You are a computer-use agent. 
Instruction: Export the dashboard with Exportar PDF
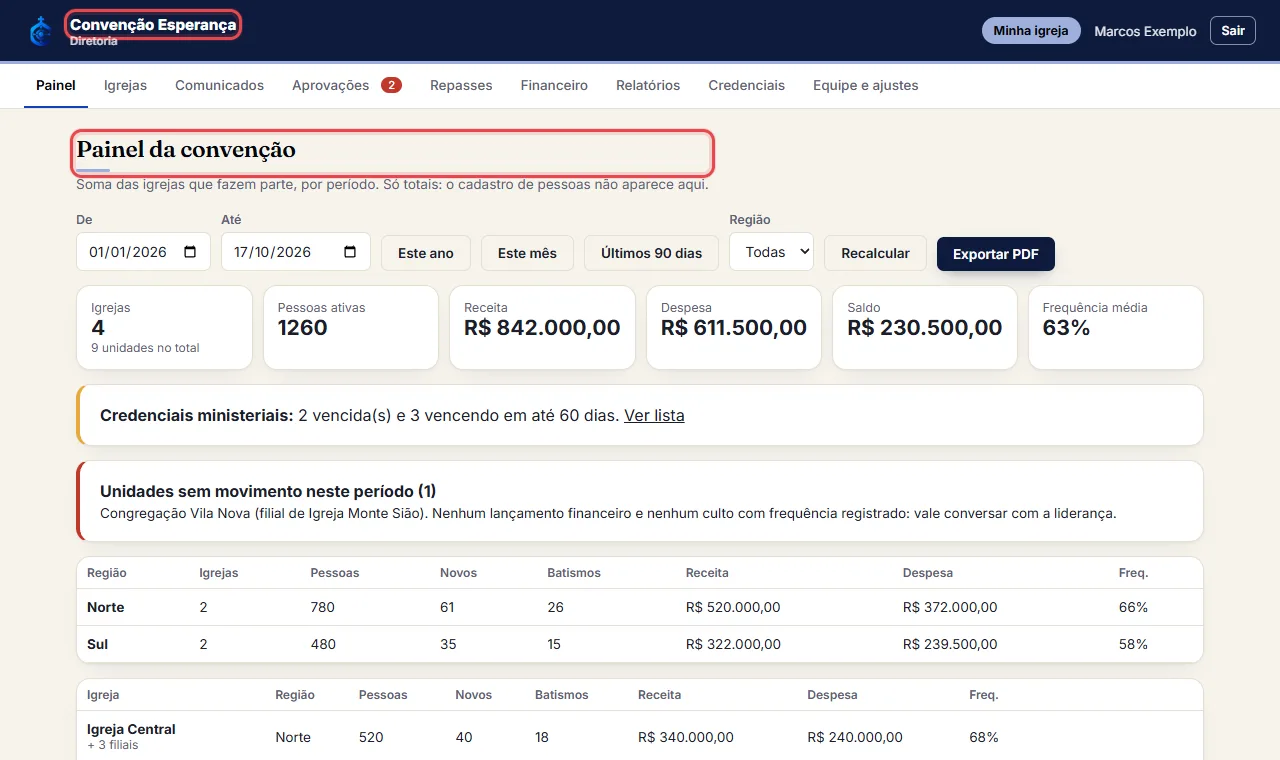[995, 254]
